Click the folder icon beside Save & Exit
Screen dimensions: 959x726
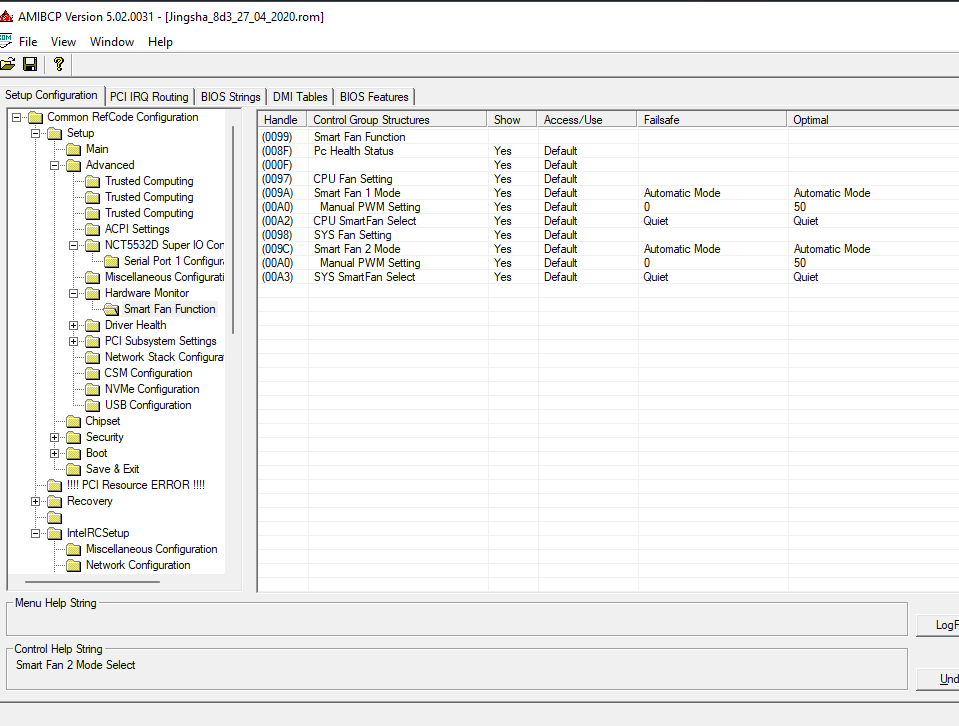click(x=73, y=469)
